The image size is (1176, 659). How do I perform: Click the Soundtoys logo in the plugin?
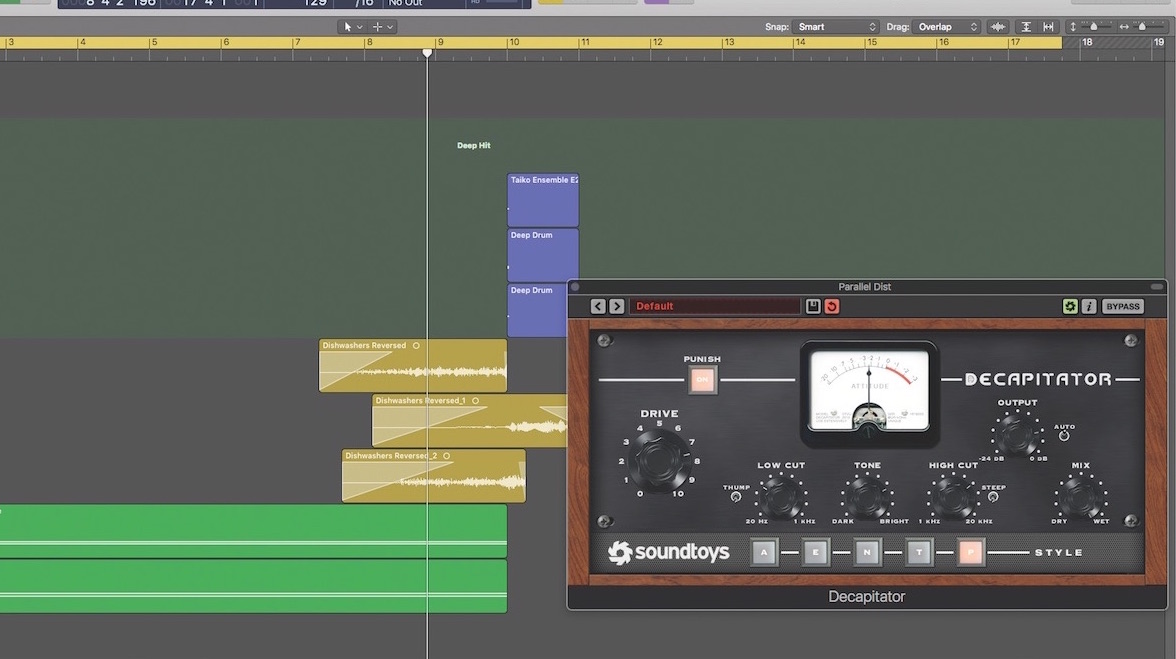pos(668,553)
